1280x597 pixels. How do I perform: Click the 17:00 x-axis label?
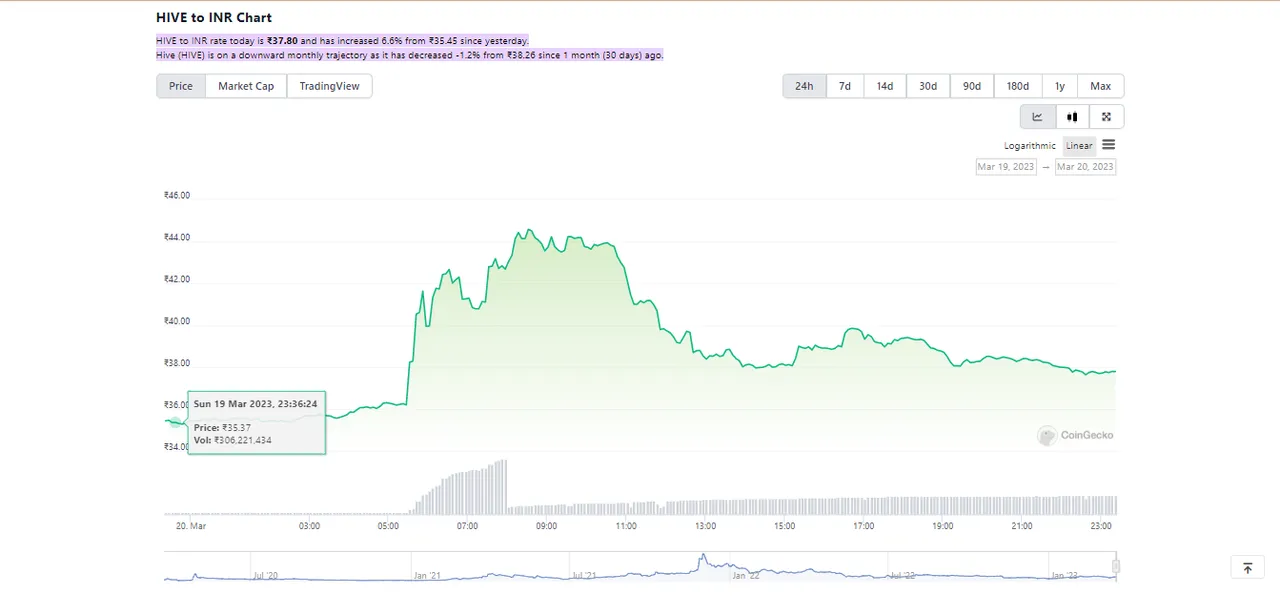click(x=864, y=526)
